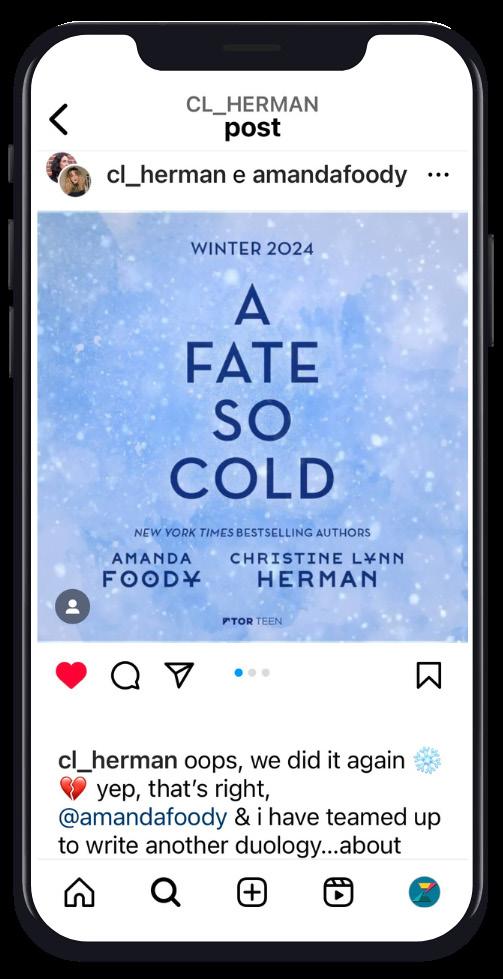This screenshot has width=503, height=979.
Task: Jump to the second carousel dot
Action: [x=252, y=672]
